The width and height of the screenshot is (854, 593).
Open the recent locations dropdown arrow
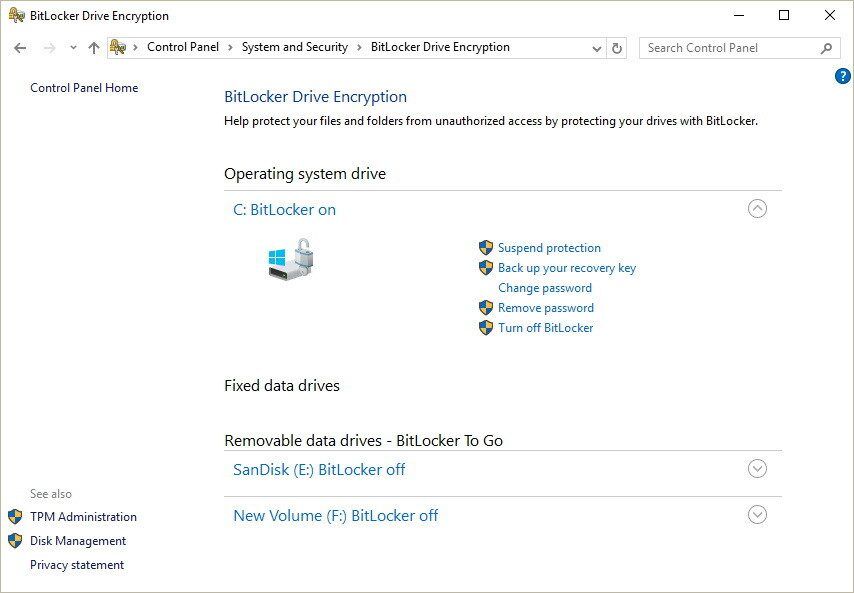click(x=73, y=48)
